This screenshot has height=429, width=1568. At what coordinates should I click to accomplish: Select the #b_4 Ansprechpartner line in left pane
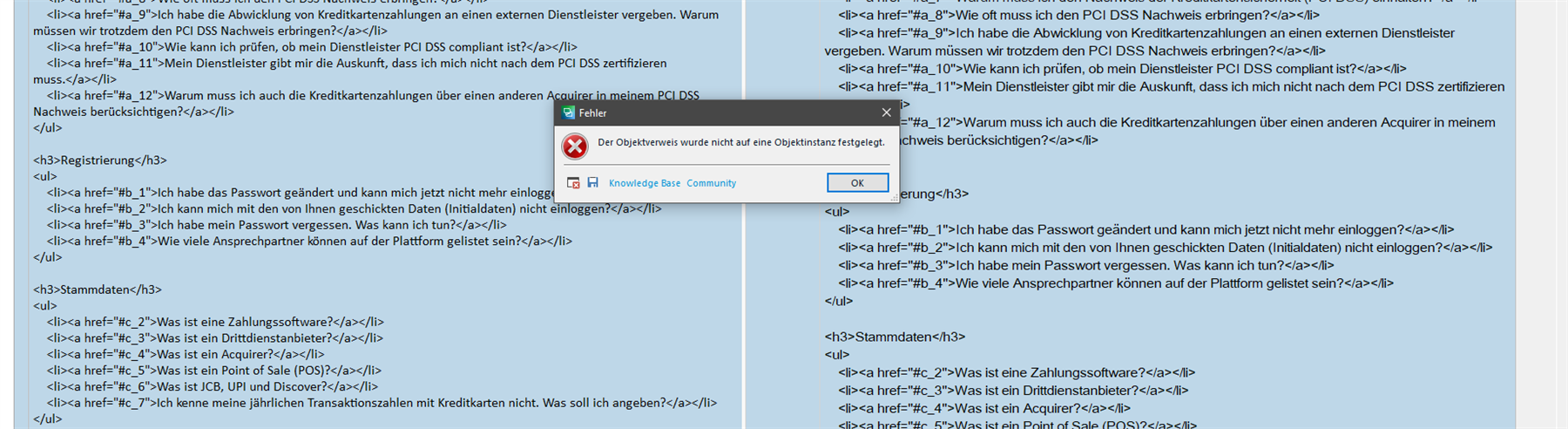pos(309,242)
